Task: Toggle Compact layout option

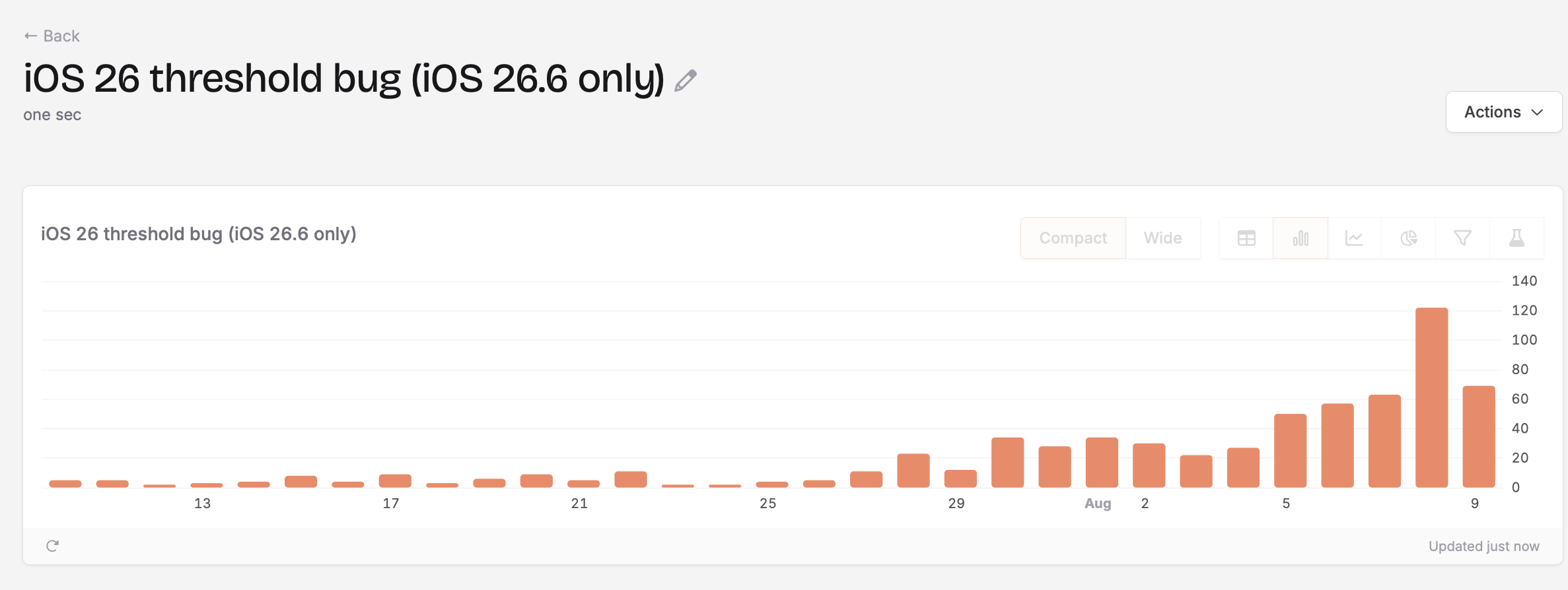Action: [1073, 238]
